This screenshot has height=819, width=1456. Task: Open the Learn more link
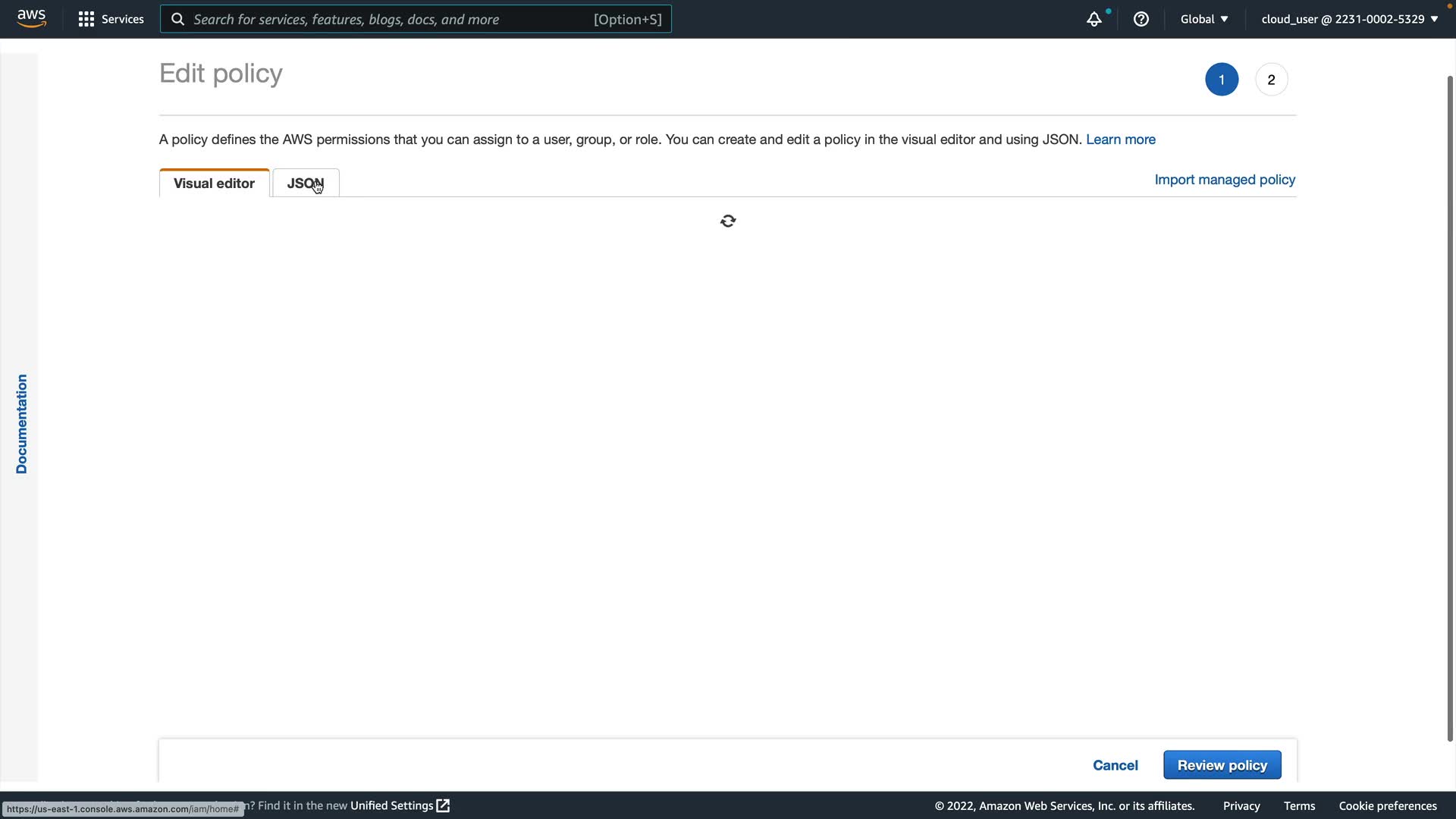(x=1120, y=140)
